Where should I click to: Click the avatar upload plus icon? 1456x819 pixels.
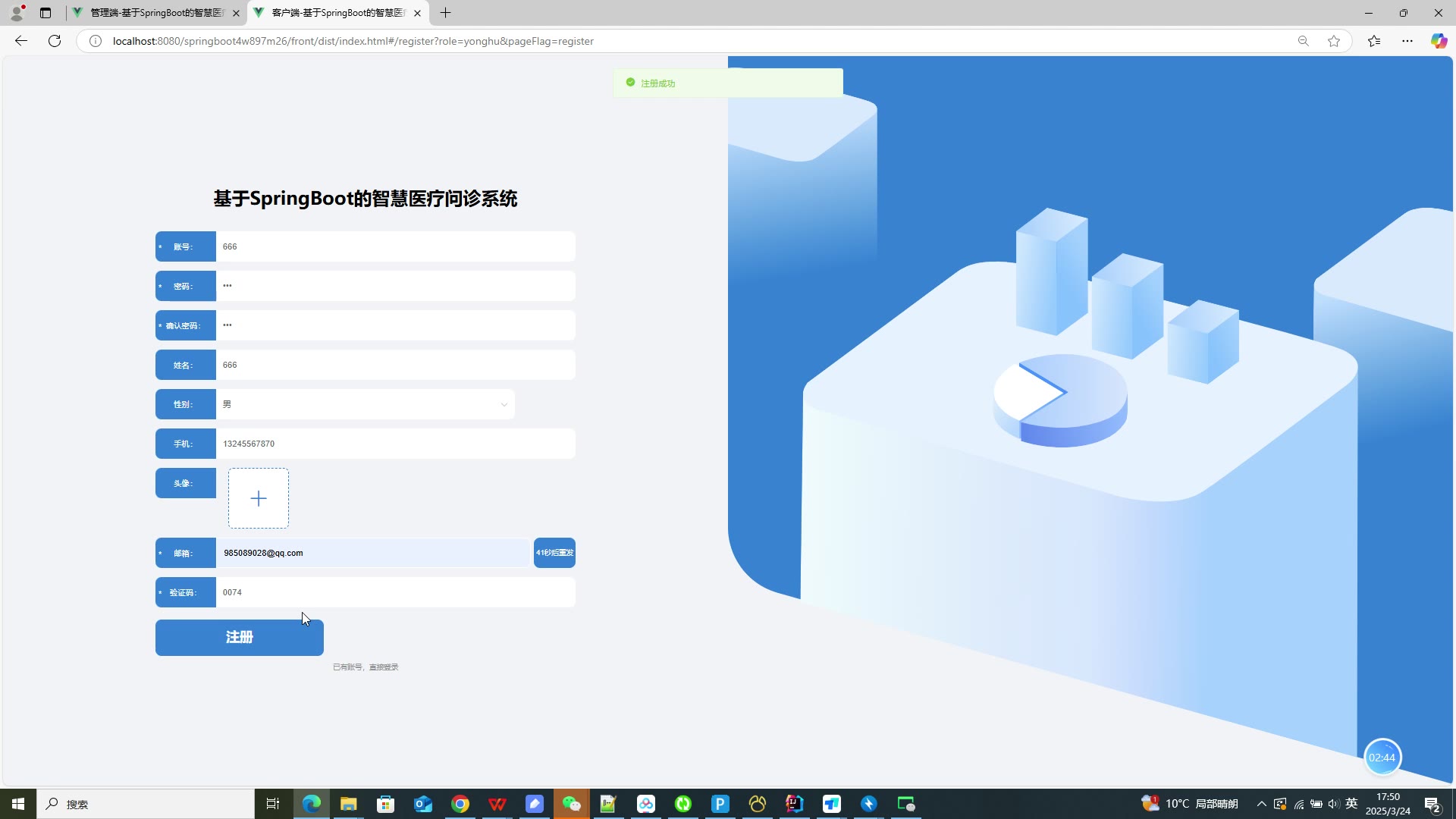pyautogui.click(x=259, y=498)
